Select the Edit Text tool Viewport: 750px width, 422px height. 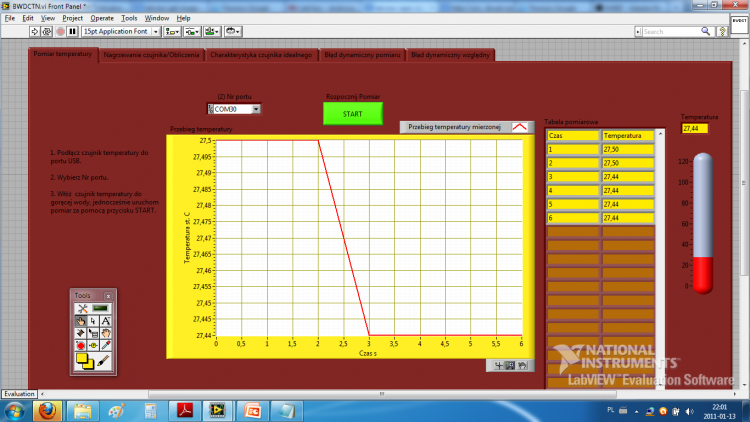tap(106, 321)
